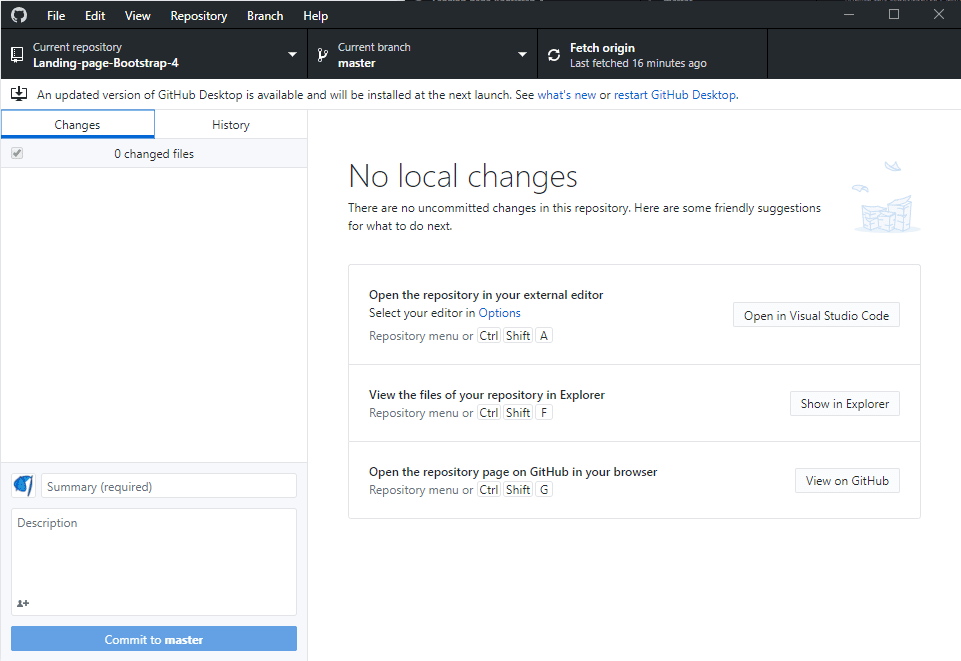
Task: Switch to the History tab
Action: (x=230, y=124)
